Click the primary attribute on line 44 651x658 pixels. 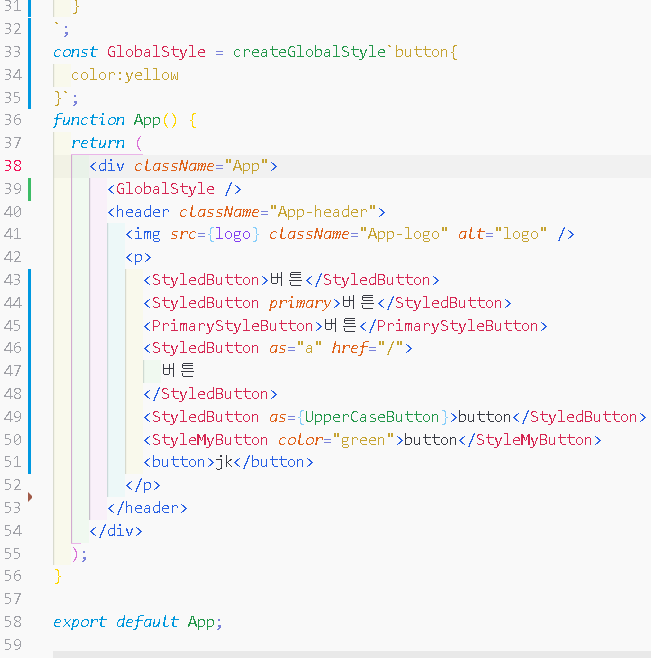[x=301, y=303]
